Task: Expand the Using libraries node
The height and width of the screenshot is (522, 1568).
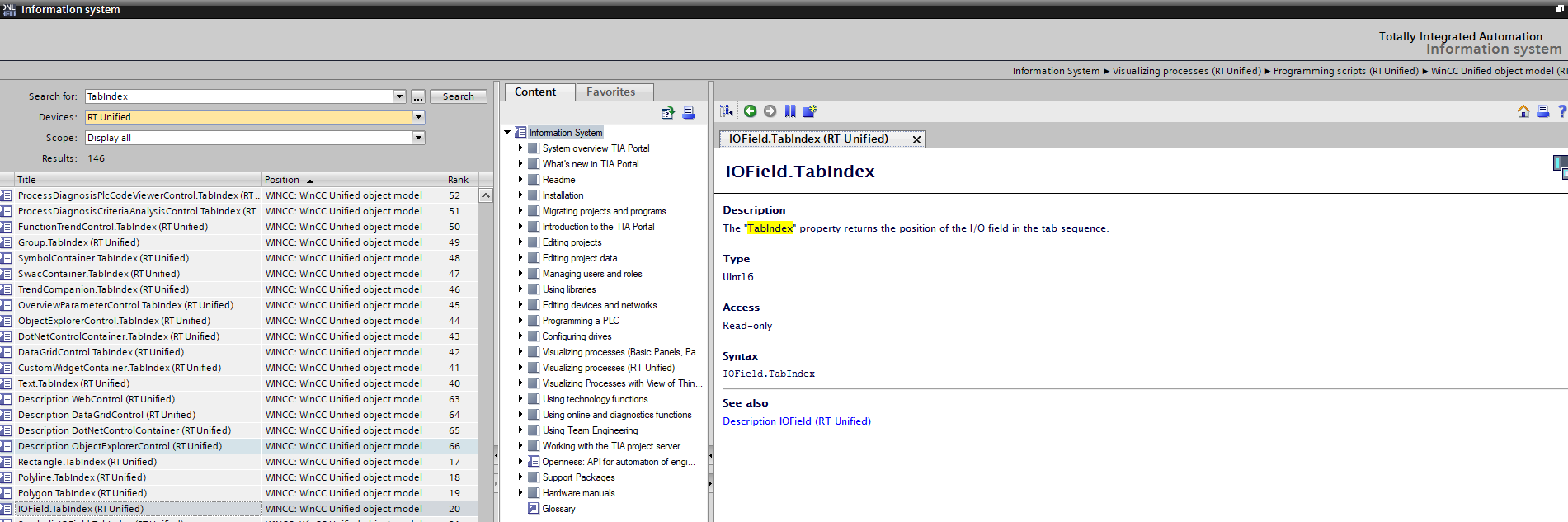Action: 520,289
